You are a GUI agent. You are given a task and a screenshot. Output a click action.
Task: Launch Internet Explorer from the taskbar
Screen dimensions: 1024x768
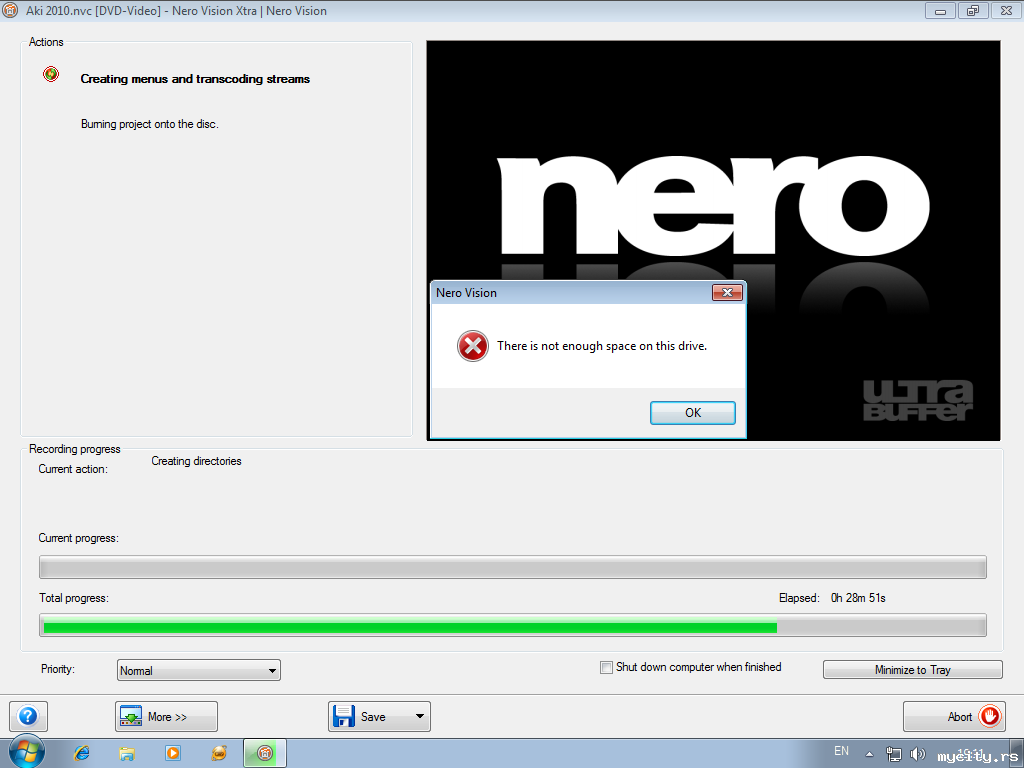[82, 753]
